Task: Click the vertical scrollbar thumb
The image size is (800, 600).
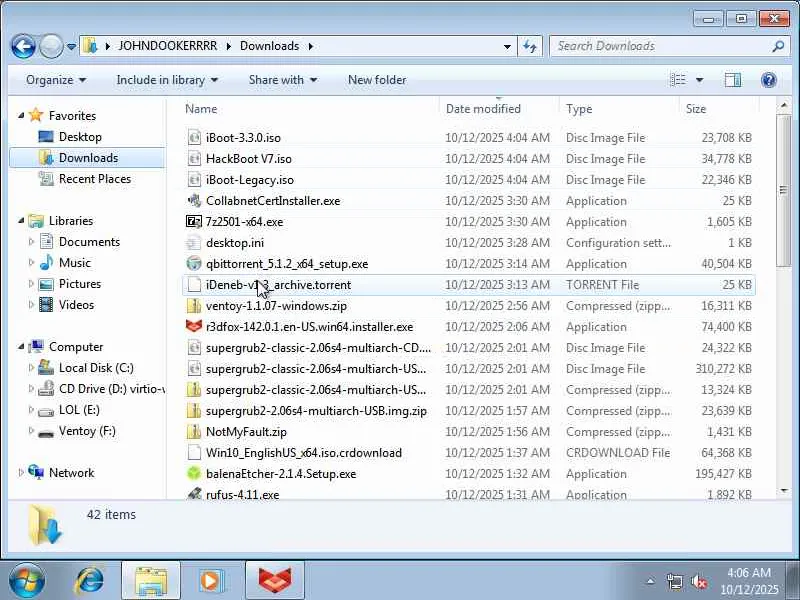Action: tap(784, 190)
